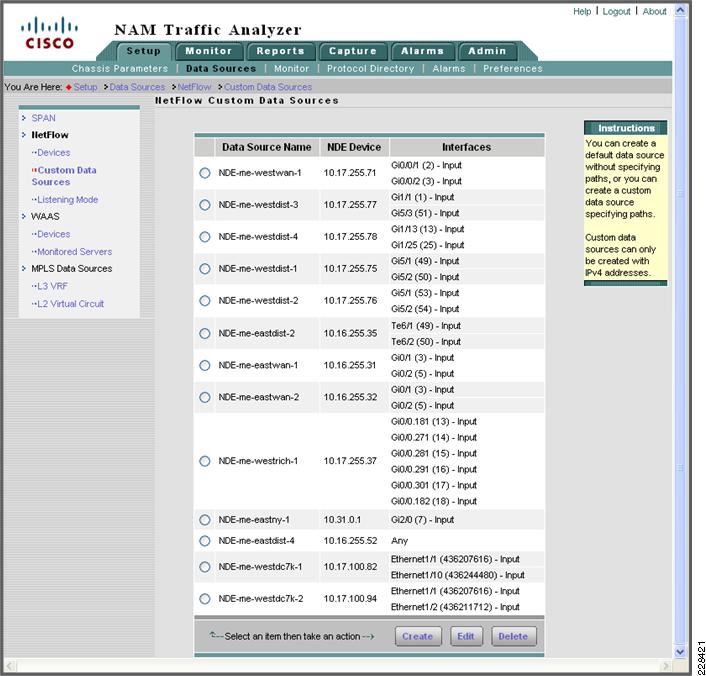Select the NDE-me-westdist-1 radio button
Viewport: 706px width, 676px height.
[205, 269]
